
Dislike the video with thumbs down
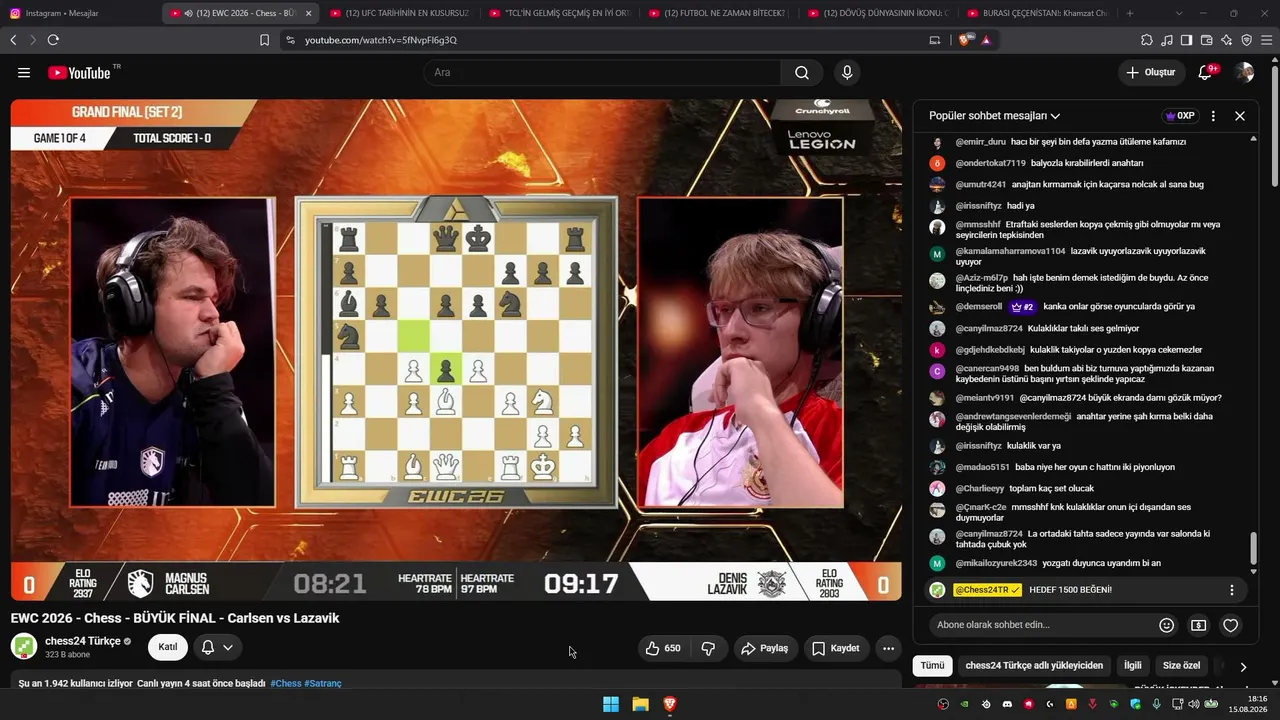point(708,648)
